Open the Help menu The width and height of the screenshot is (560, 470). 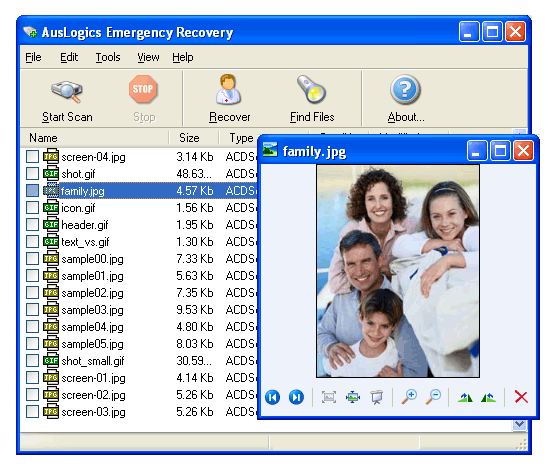click(x=182, y=57)
